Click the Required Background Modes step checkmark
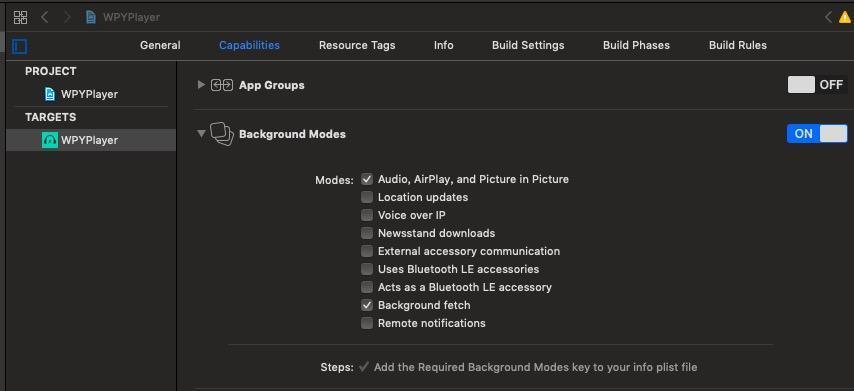Screen dimensions: 854x391 [364, 367]
